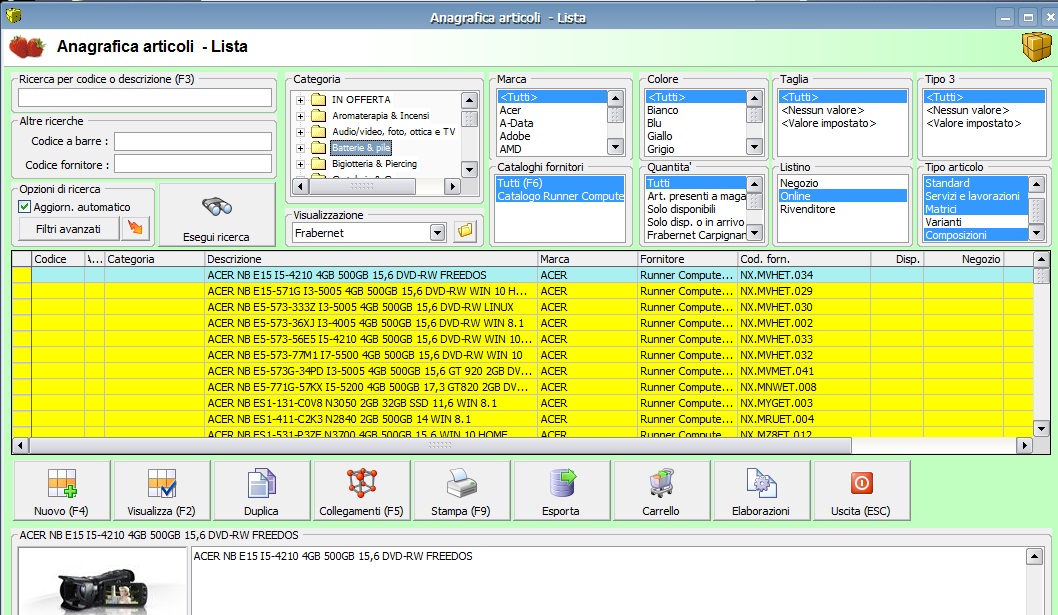Click the Marca list down arrow
Screen dimensions: 1058x615
[615, 146]
